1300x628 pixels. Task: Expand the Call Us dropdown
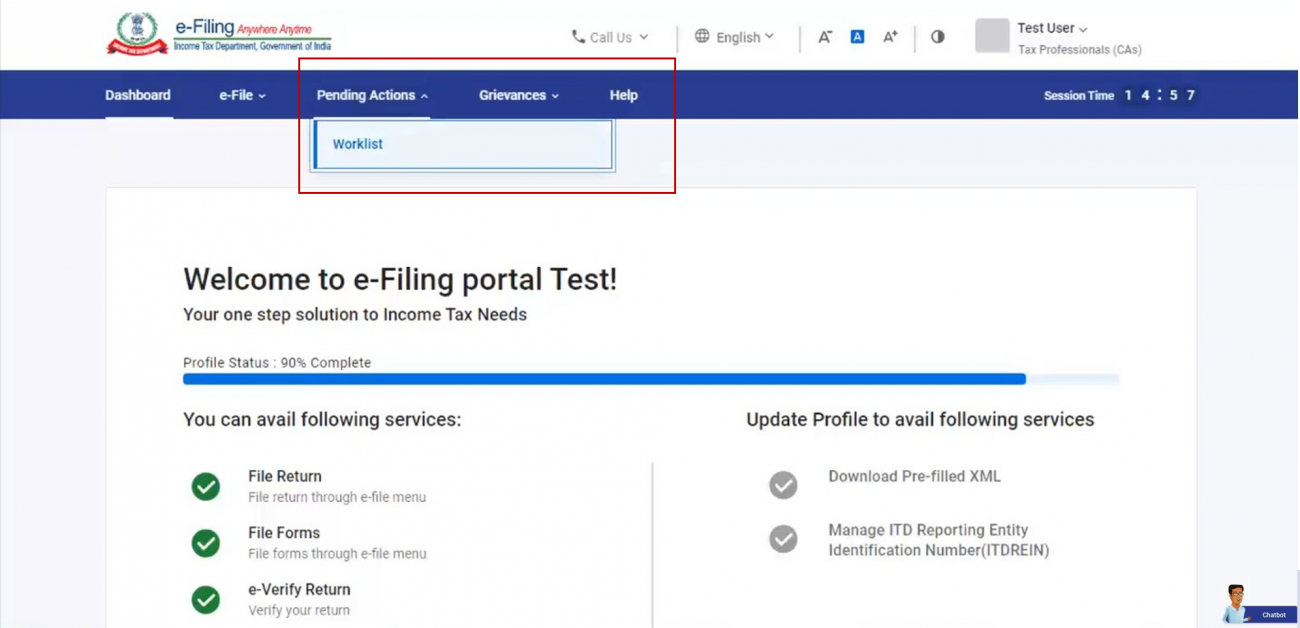[x=612, y=37]
